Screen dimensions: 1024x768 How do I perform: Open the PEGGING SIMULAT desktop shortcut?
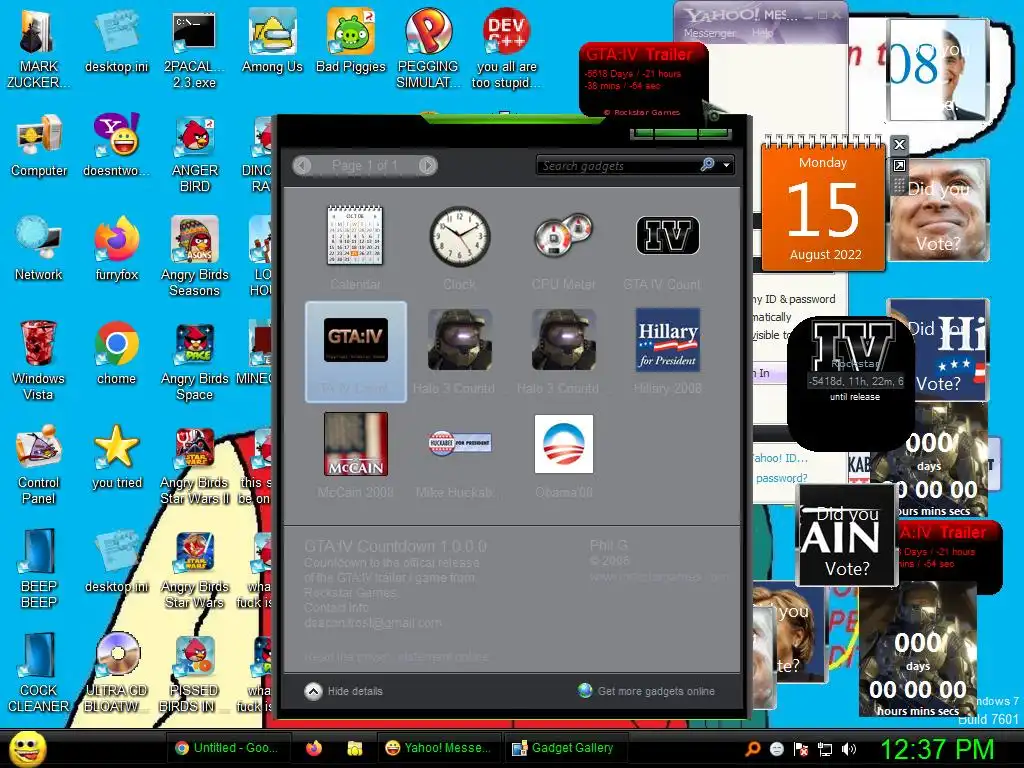[428, 48]
